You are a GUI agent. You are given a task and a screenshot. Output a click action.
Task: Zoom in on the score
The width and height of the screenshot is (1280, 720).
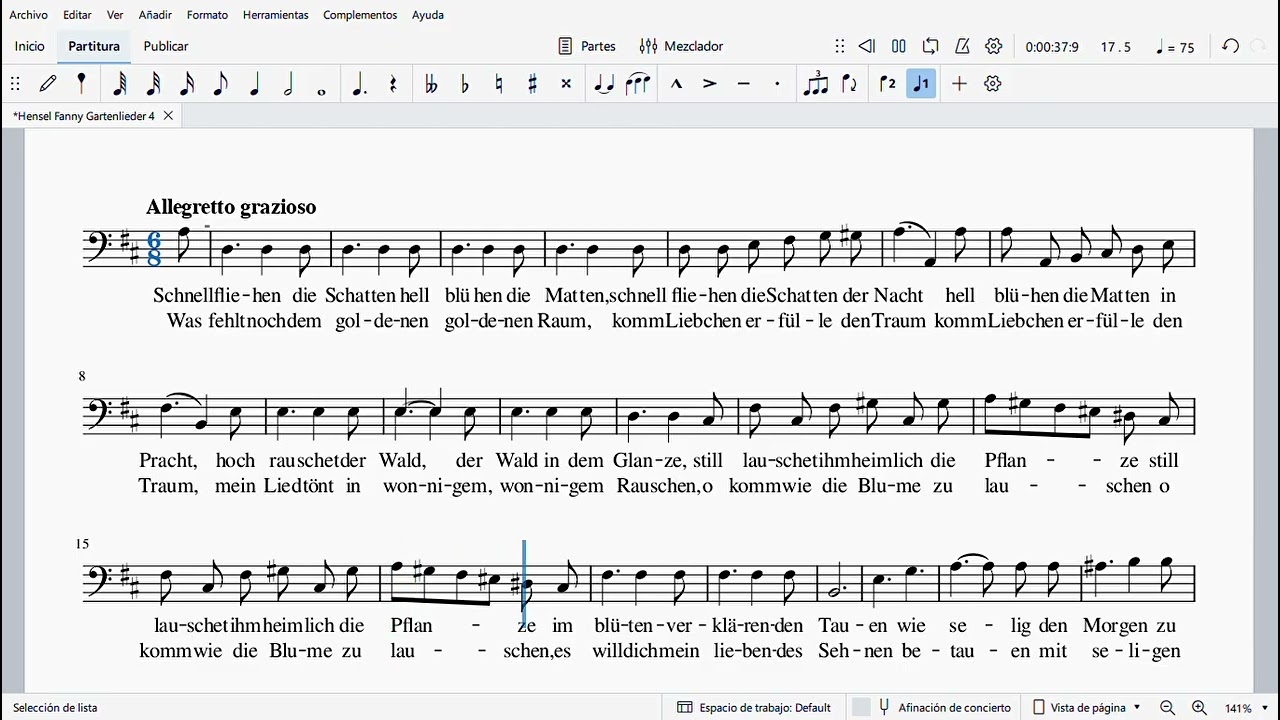point(1199,707)
